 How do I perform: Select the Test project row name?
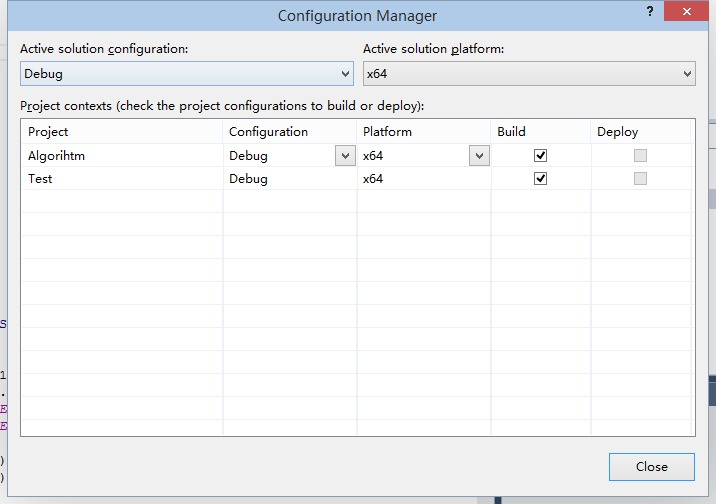pos(40,179)
